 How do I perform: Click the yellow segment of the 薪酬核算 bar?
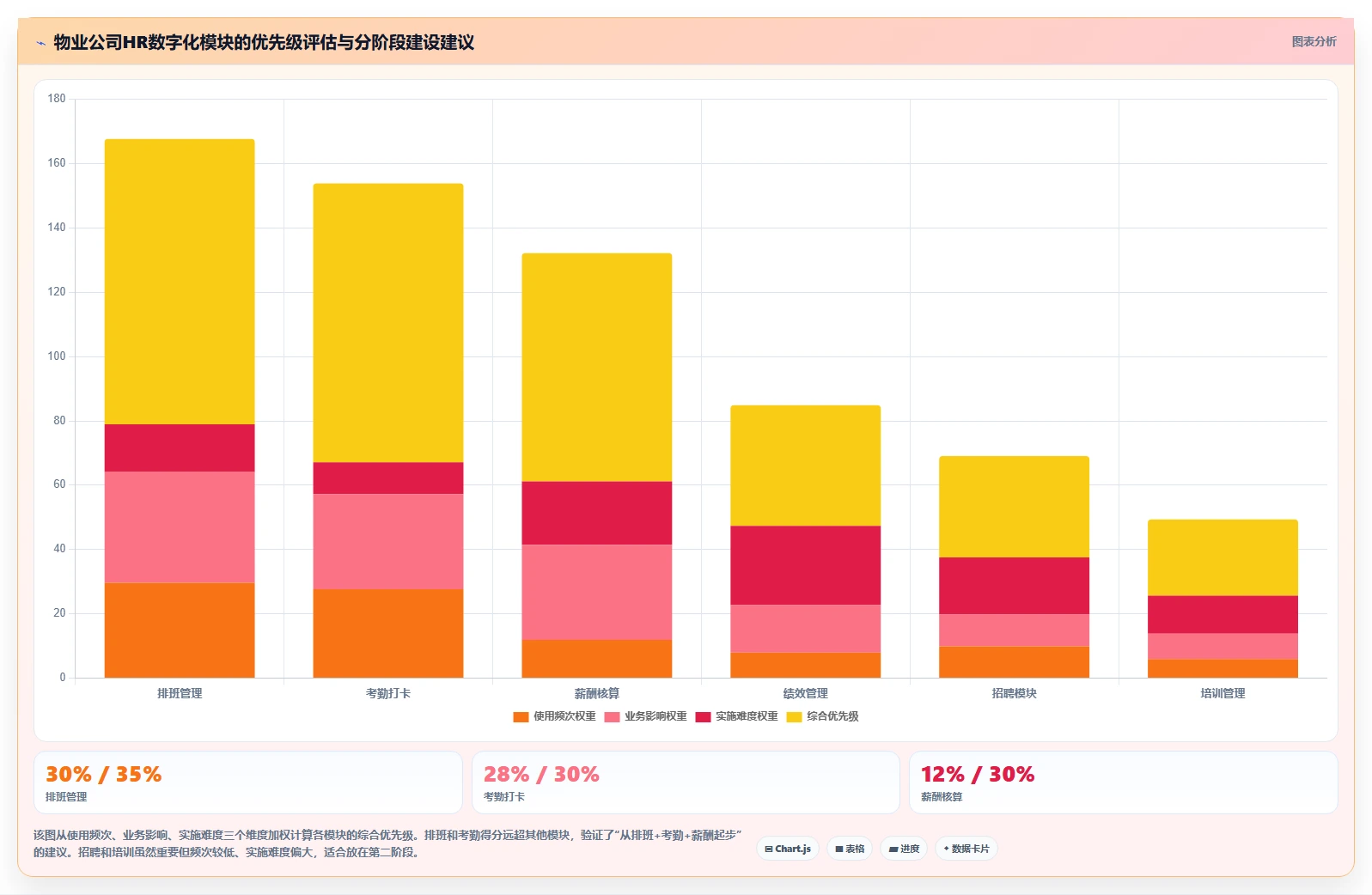pyautogui.click(x=597, y=368)
